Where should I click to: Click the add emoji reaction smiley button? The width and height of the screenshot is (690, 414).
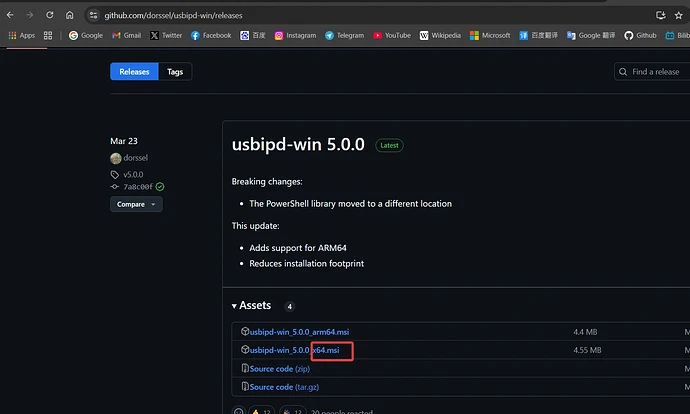238,411
